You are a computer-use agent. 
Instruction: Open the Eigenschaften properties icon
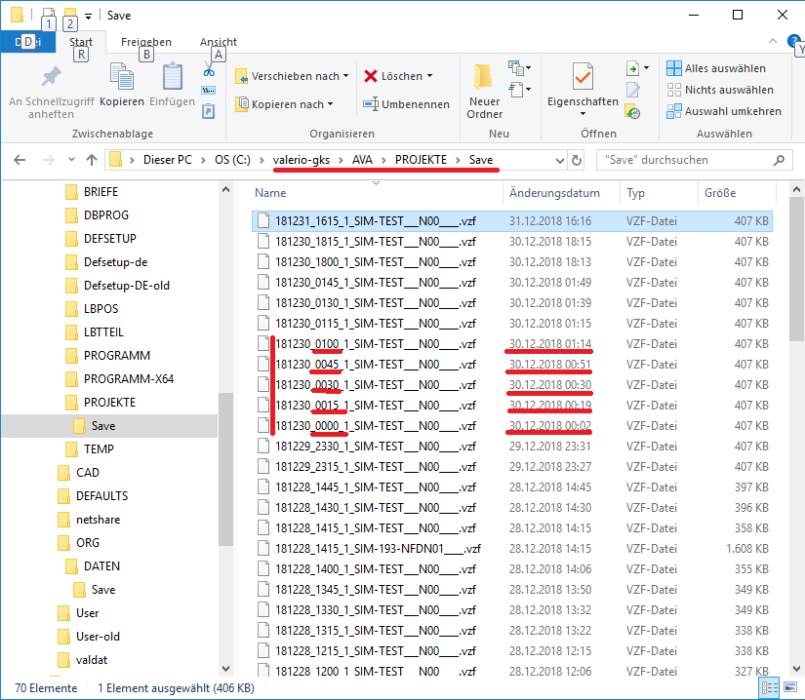point(582,80)
